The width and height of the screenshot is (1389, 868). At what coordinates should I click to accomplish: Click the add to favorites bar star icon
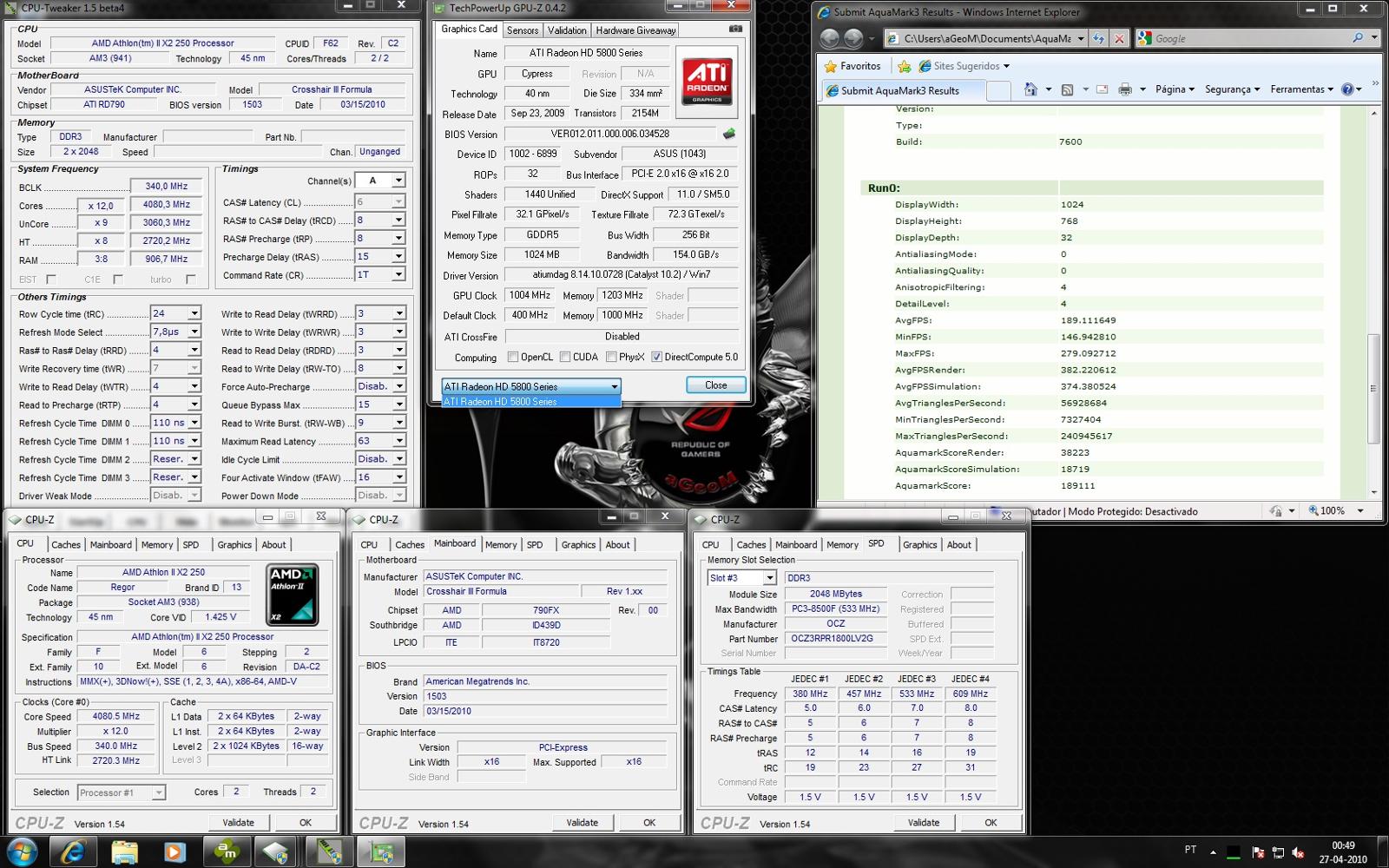click(x=905, y=66)
